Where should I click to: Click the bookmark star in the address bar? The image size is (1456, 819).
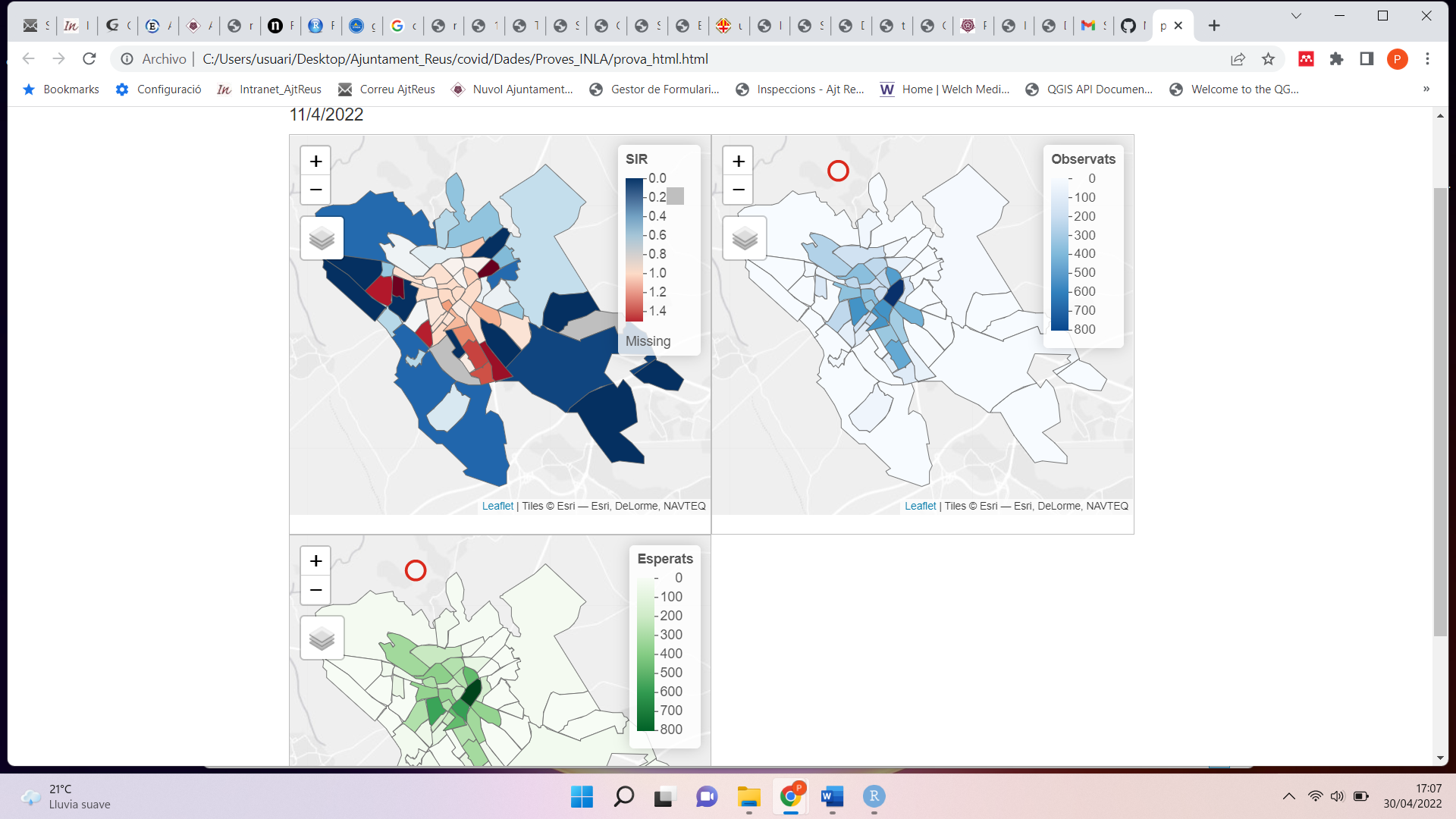(x=1269, y=58)
